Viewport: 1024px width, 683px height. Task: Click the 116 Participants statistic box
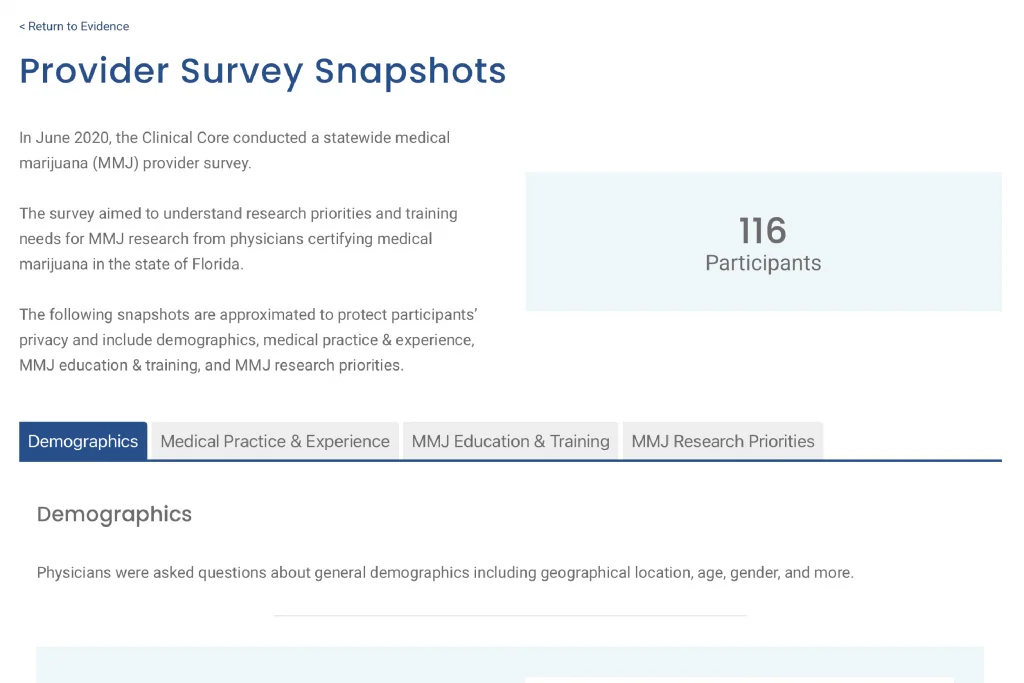[x=763, y=241]
